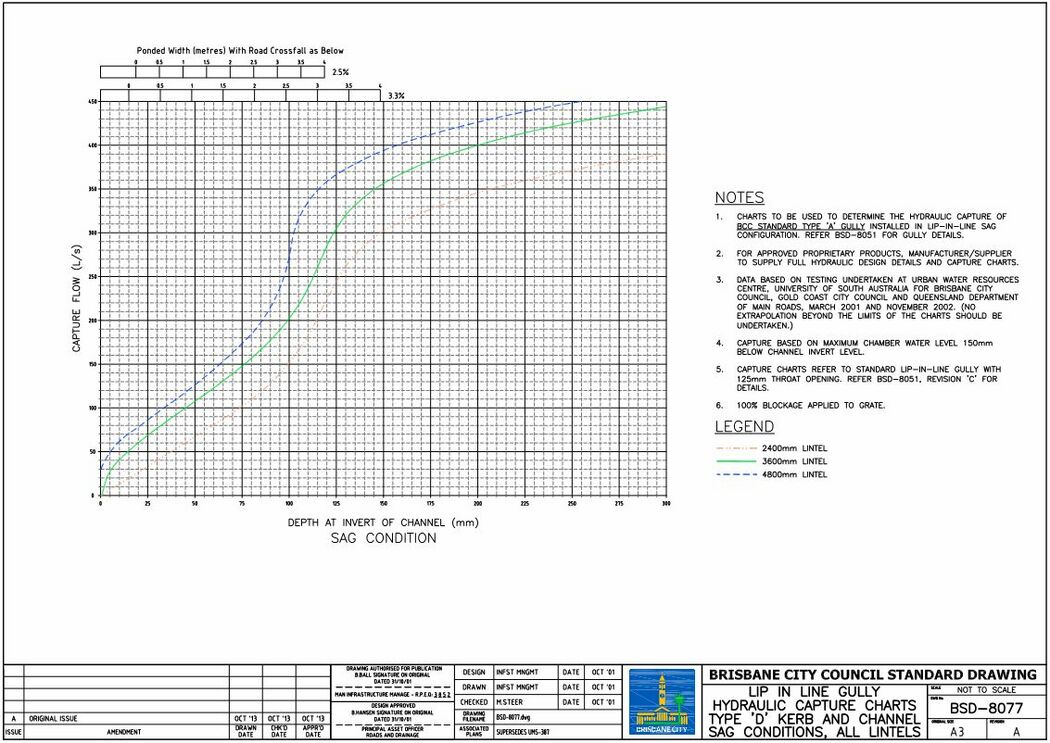Select the CAPTURE FLOW (L/s) axis label
Image resolution: width=1050 pixels, height=743 pixels.
click(x=77, y=300)
